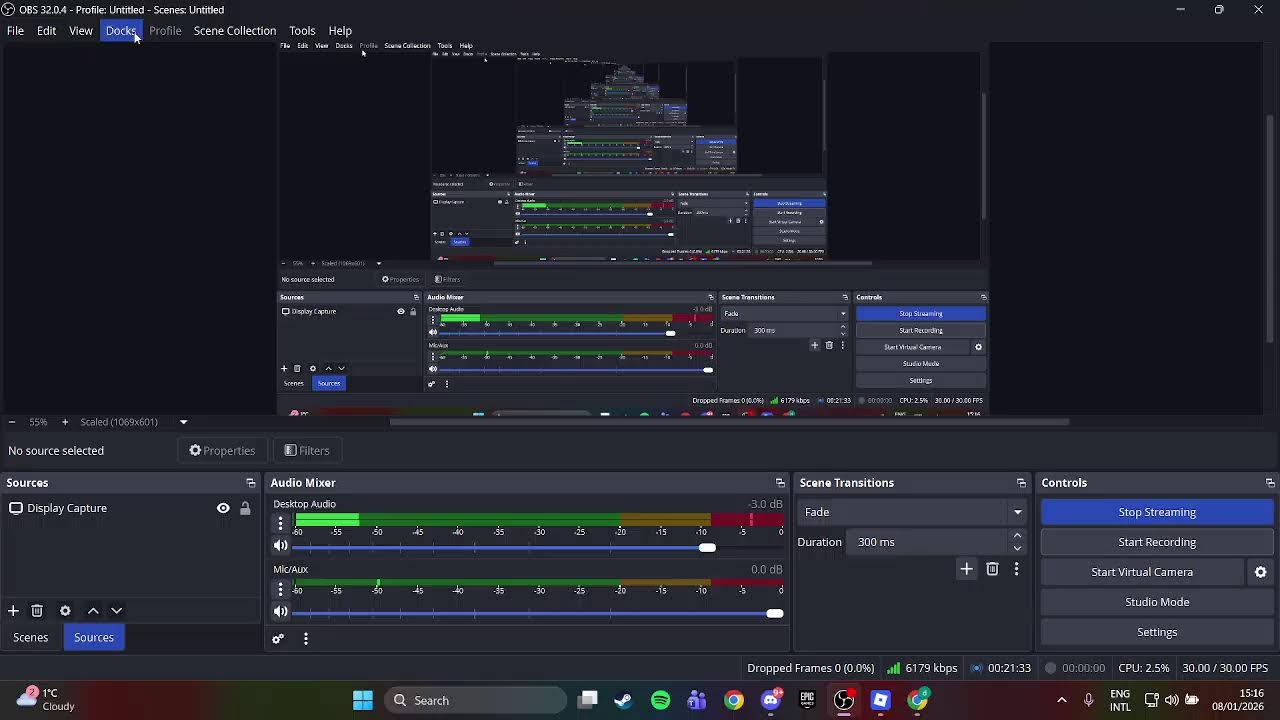This screenshot has height=720, width=1280.
Task: Remove selected source with trash icon
Action: click(37, 611)
